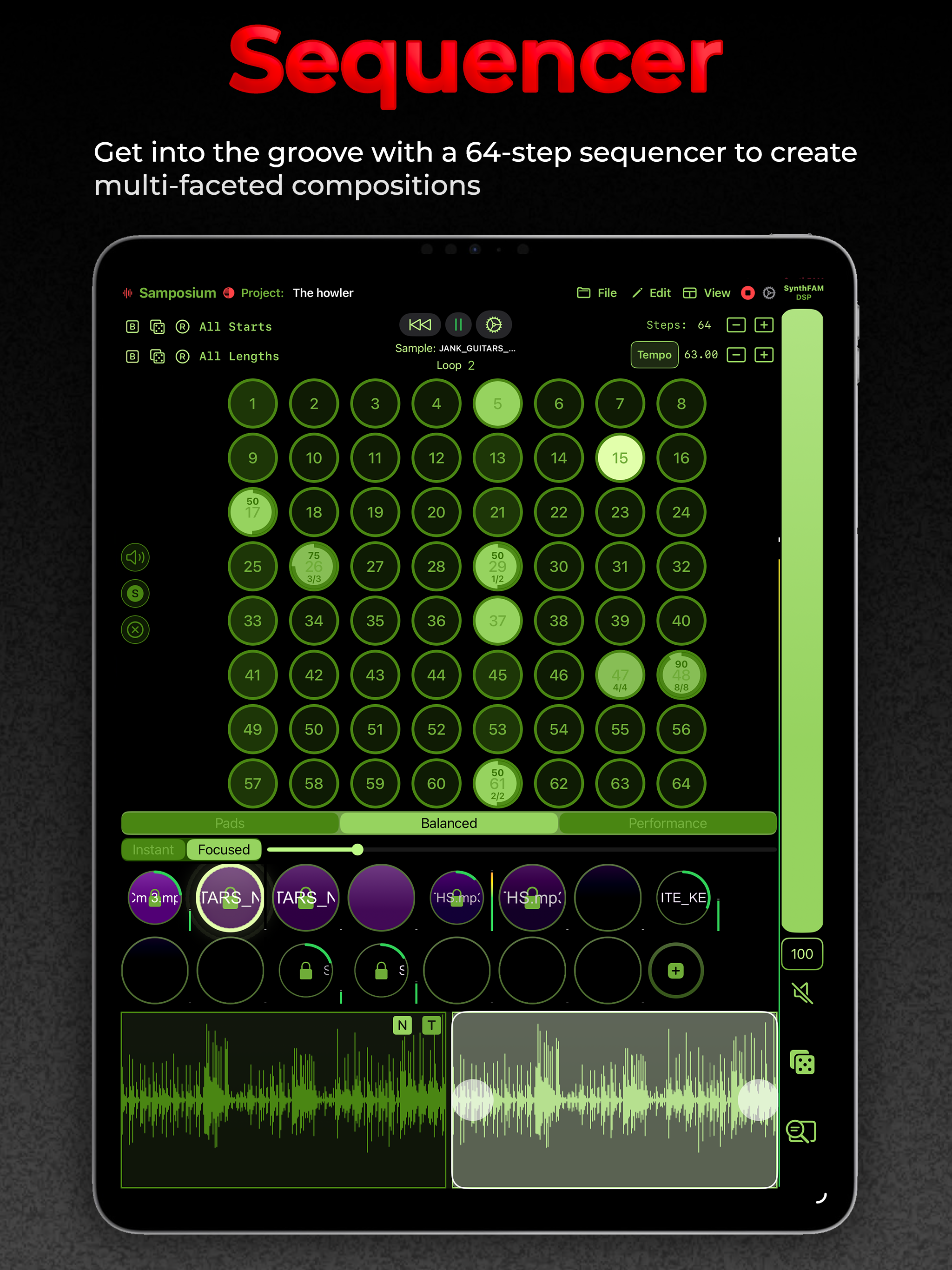Click sequencer step 37
The image size is (952, 1270).
pos(498,621)
